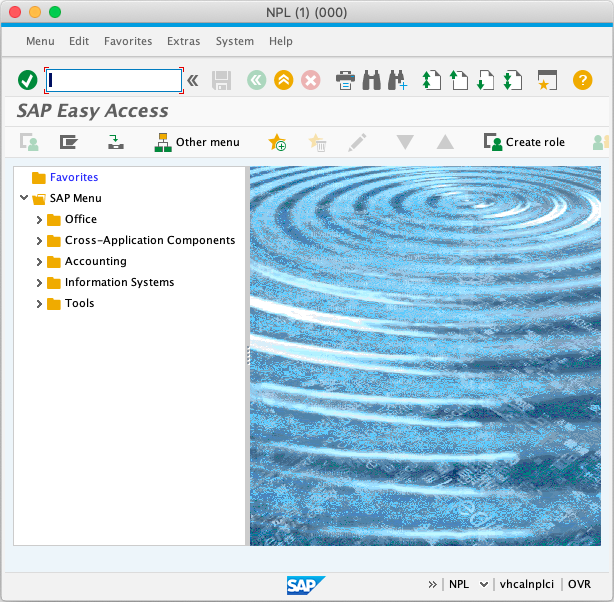
Task: Click the Save floppy disk icon
Action: 221,80
